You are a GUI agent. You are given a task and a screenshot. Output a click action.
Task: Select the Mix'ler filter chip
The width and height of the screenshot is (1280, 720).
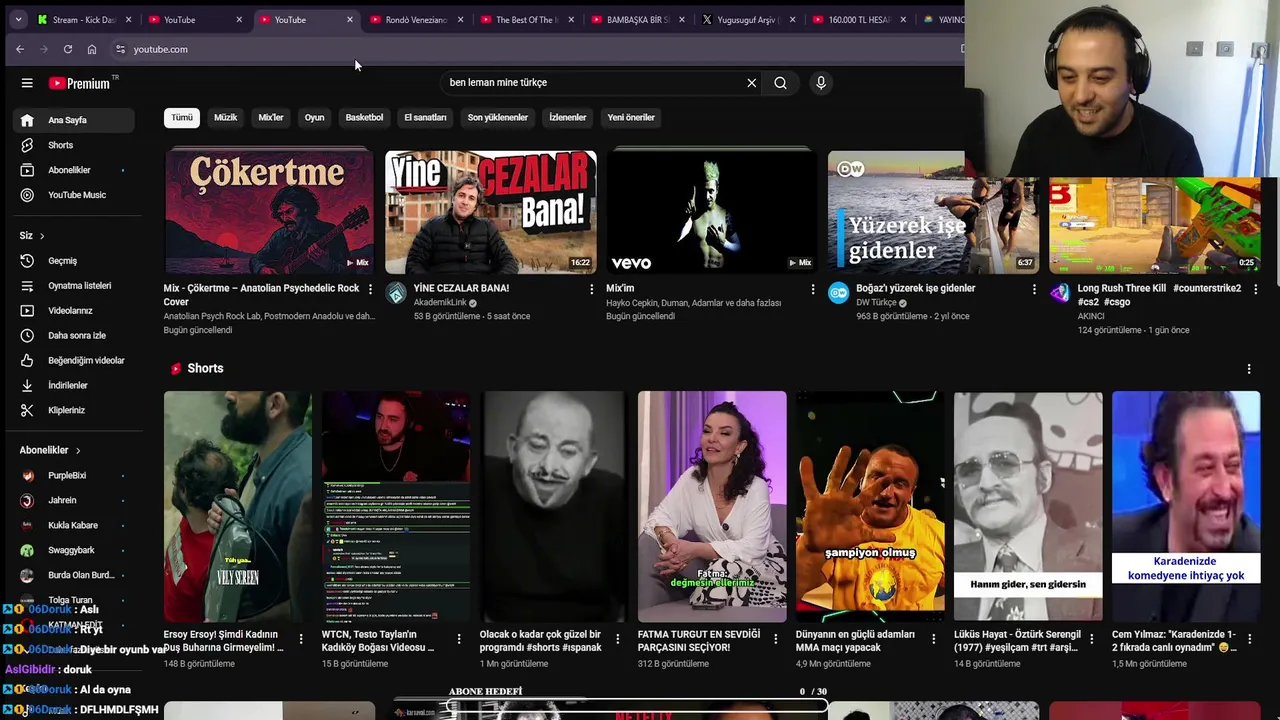271,118
